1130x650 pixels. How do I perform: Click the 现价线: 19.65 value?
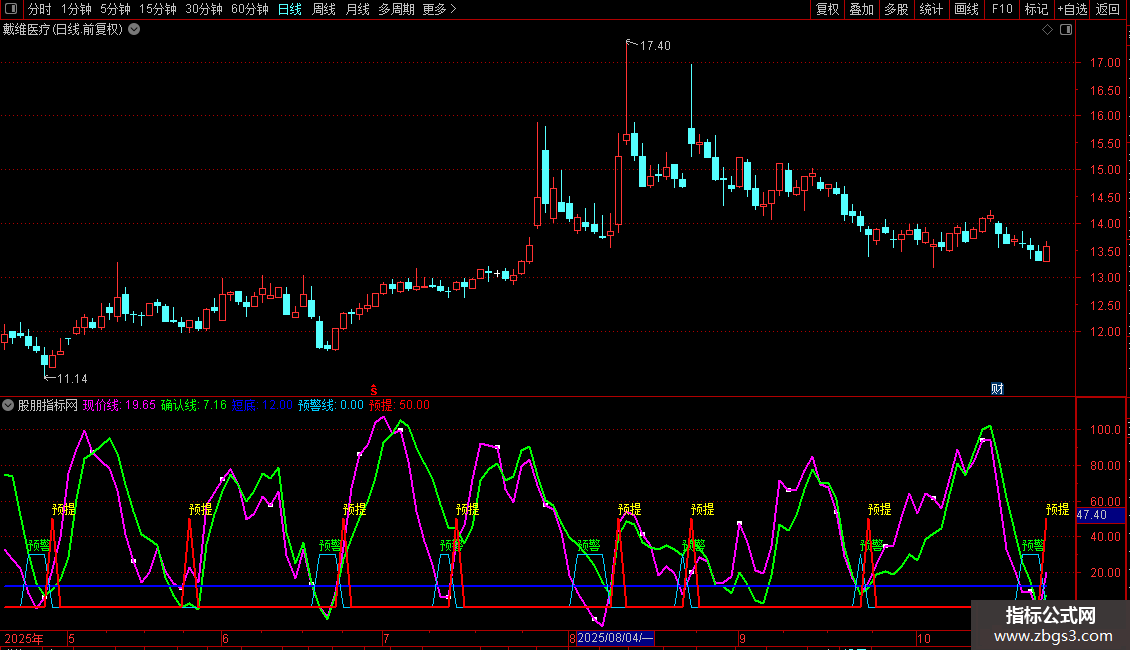coord(119,406)
